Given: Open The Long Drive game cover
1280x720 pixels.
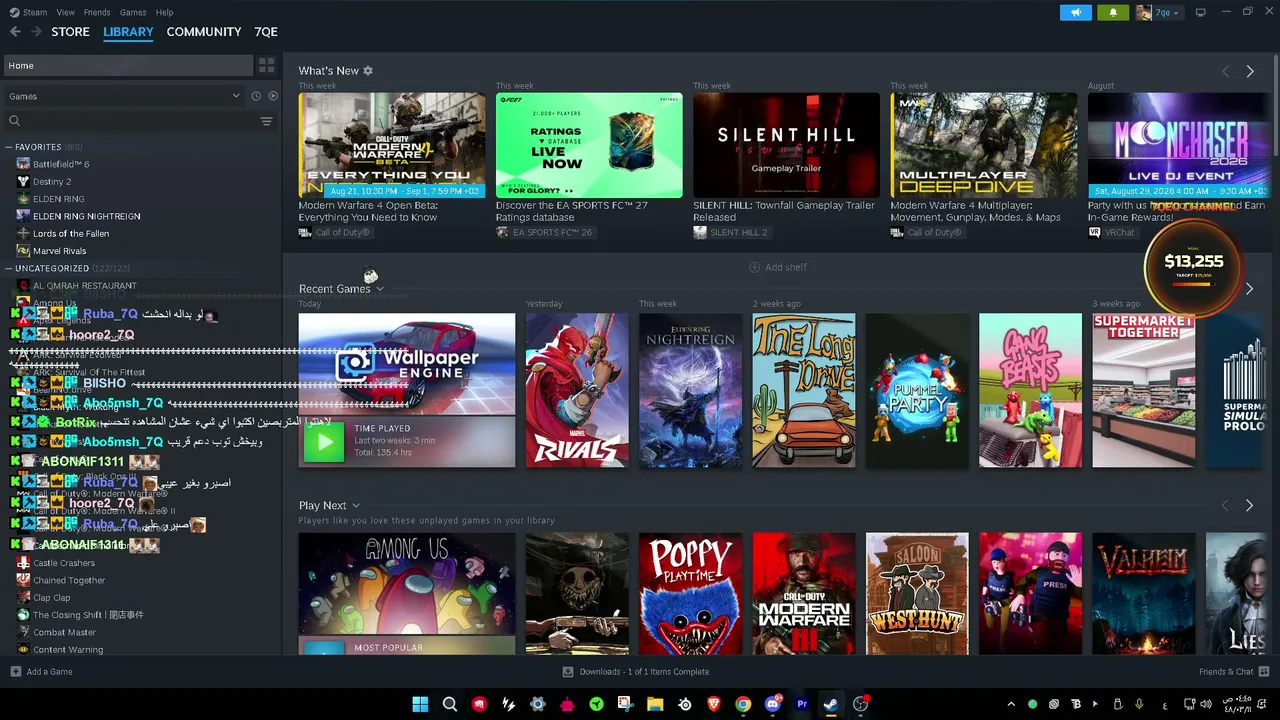Looking at the screenshot, I should click(x=804, y=390).
